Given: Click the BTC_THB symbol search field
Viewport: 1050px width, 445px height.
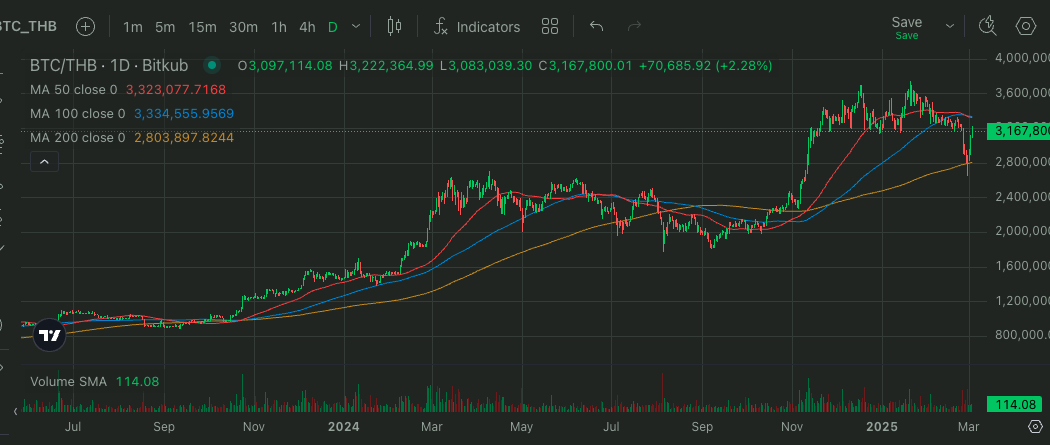Looking at the screenshot, I should tap(28, 27).
